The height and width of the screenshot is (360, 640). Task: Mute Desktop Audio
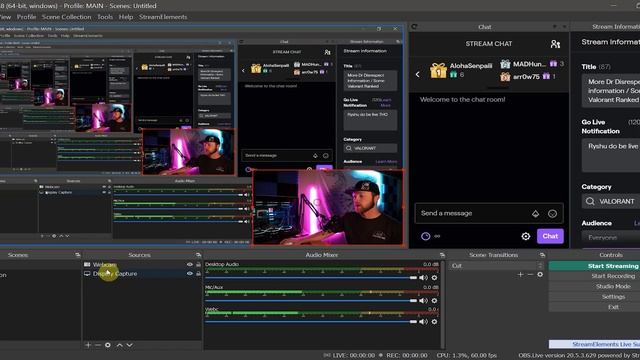pos(424,278)
